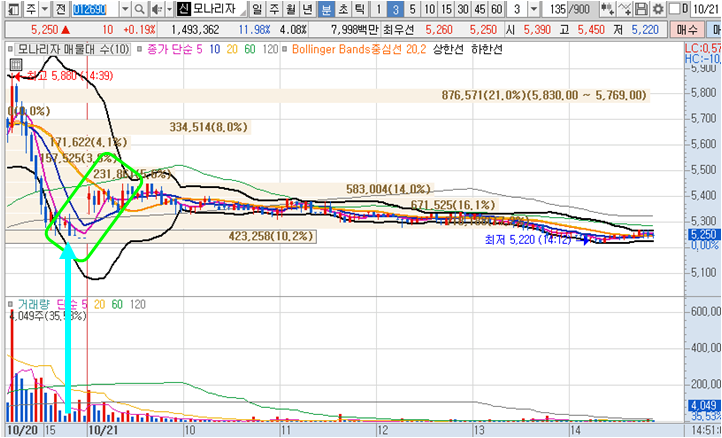
Task: Click the 최우선 label in quote bar
Action: pos(398,30)
